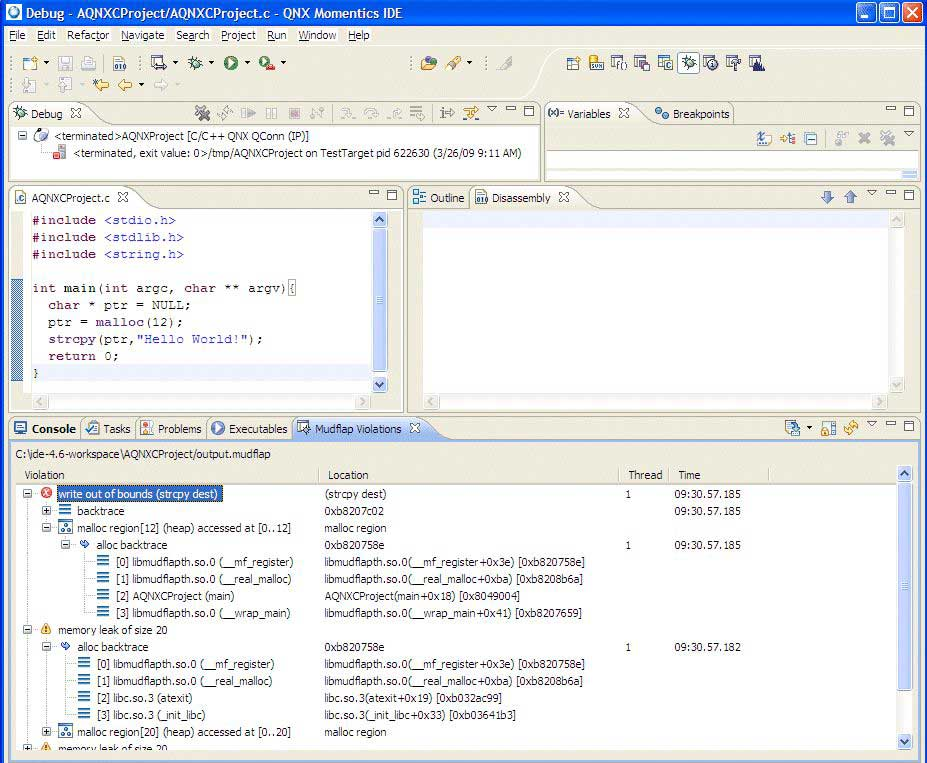This screenshot has width=927, height=763.
Task: Switch to the Breakpoints tab
Action: (700, 114)
